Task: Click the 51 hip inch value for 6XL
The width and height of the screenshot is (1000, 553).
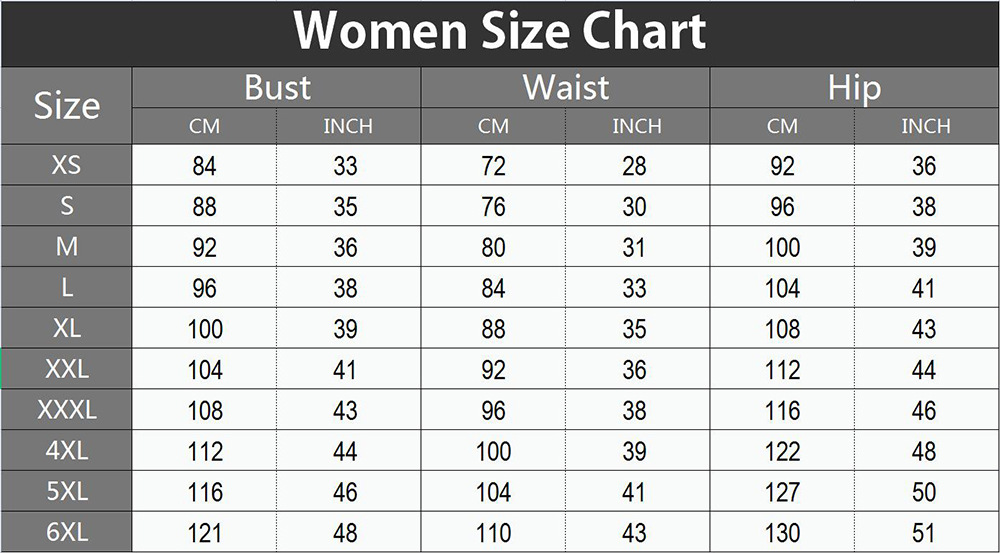Action: coord(924,533)
